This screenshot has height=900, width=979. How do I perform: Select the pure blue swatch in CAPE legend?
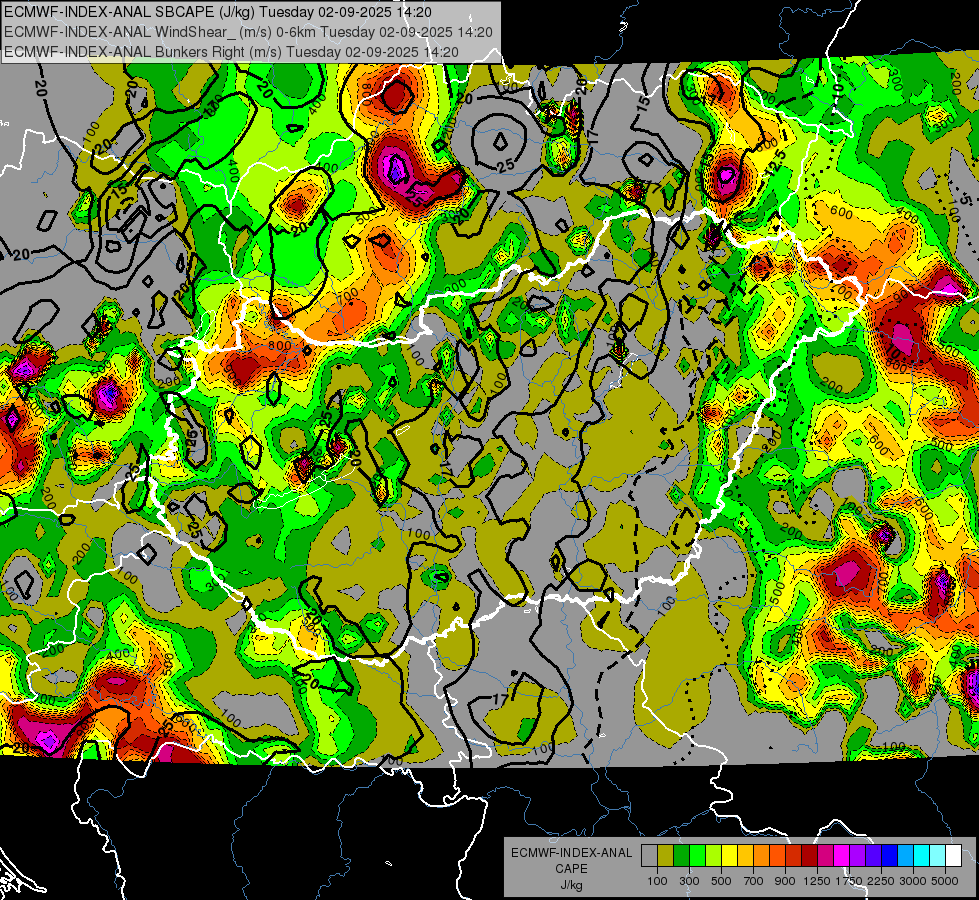click(890, 855)
